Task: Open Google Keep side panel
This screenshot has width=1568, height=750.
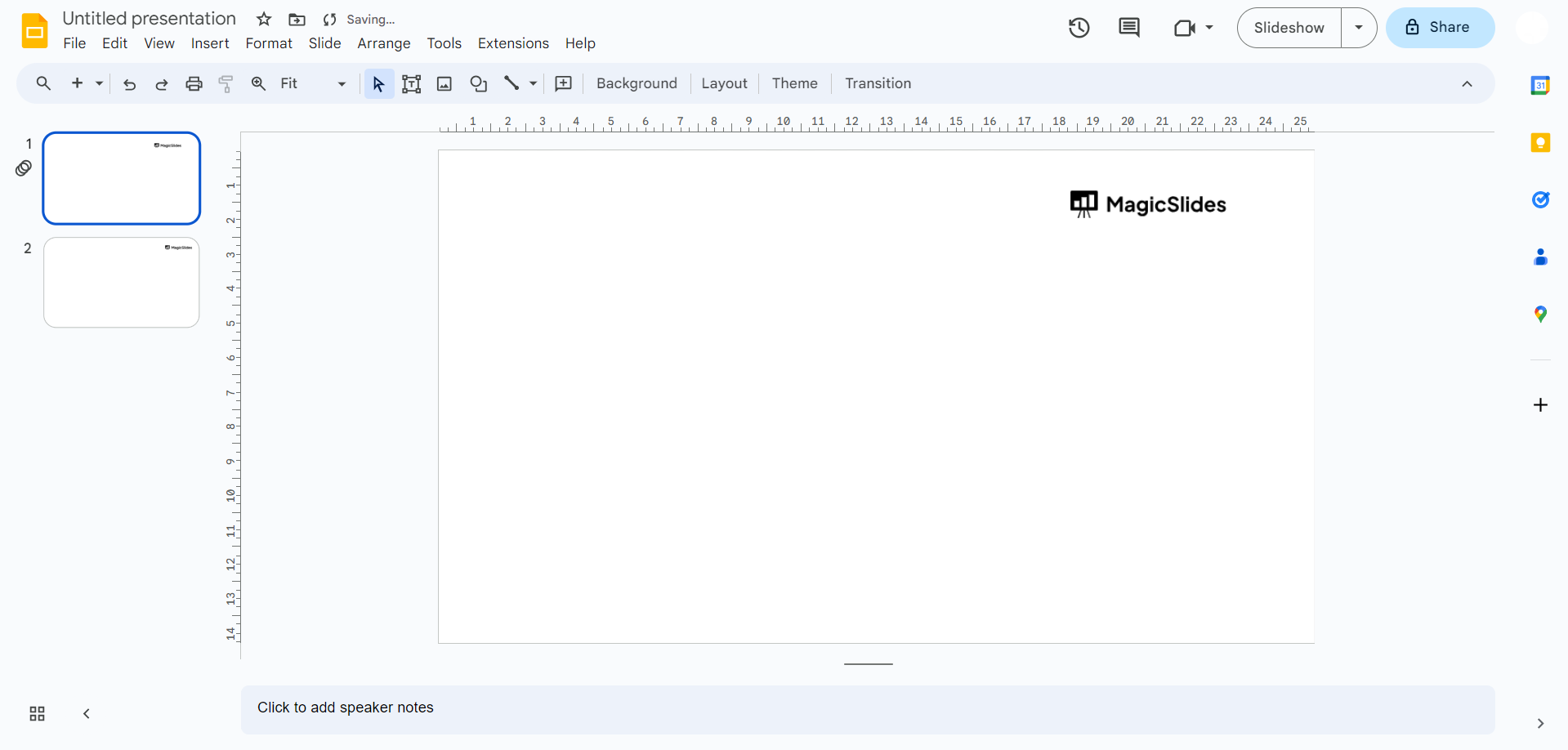Action: coord(1540,143)
